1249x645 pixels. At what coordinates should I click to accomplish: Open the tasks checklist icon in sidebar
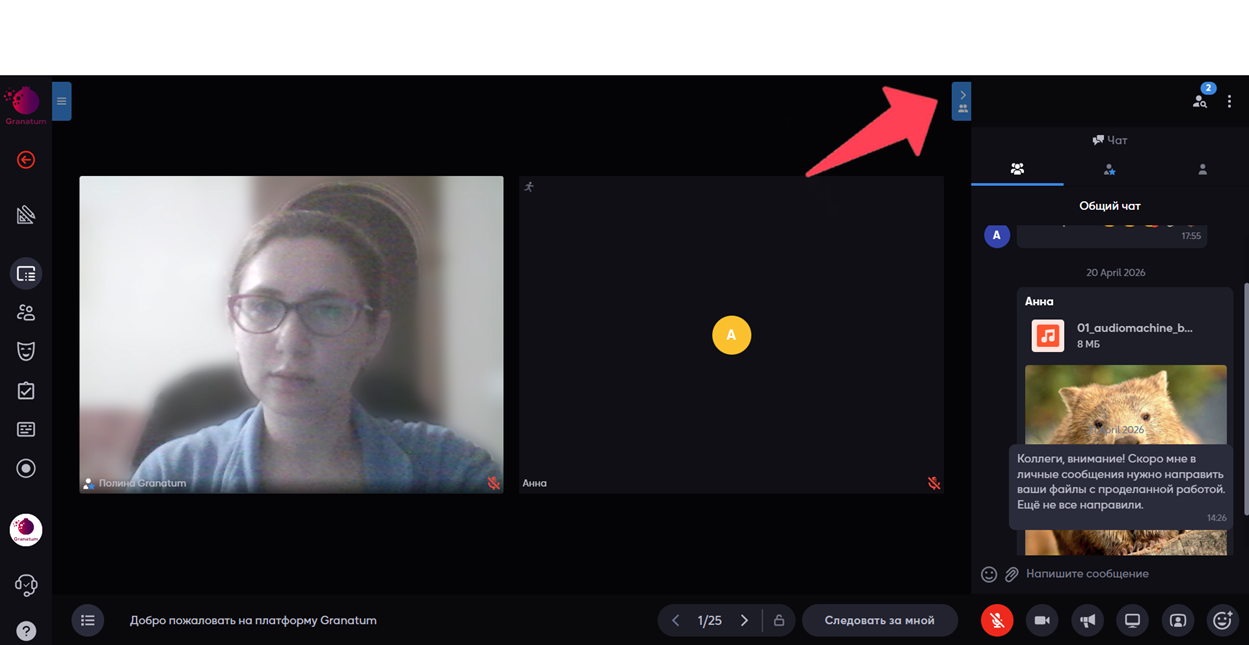(26, 391)
